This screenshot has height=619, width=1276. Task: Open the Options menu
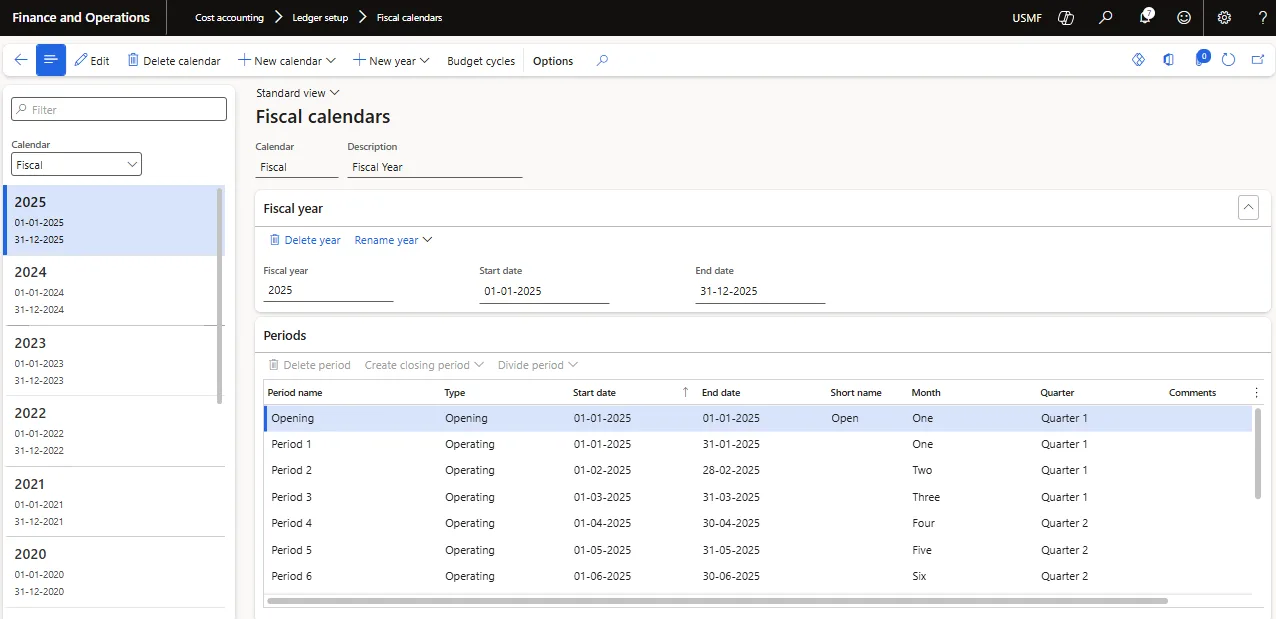point(553,61)
